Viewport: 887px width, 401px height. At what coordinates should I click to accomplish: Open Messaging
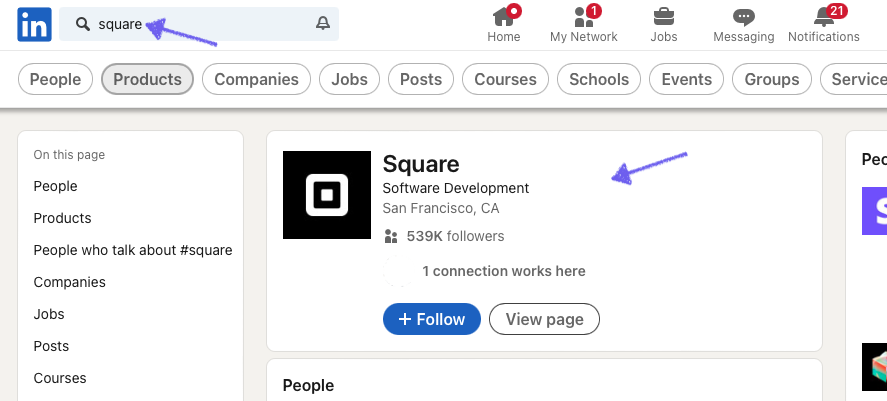tap(743, 25)
